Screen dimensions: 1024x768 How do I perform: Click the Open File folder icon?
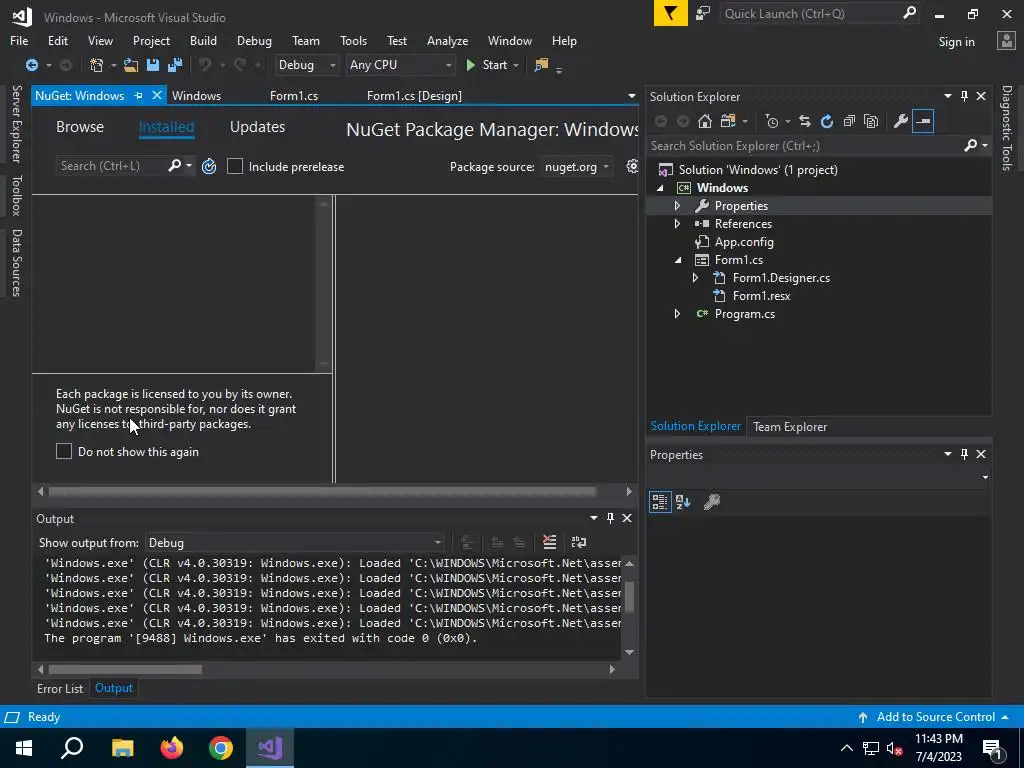point(131,65)
